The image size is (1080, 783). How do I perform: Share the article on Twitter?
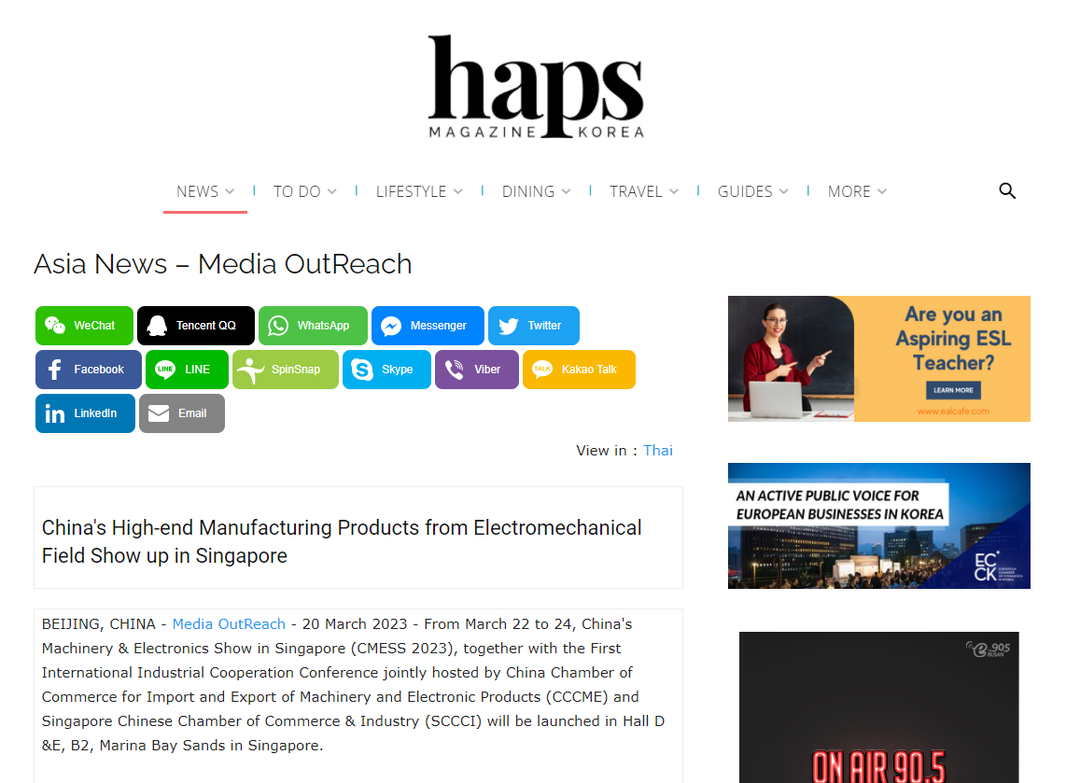click(533, 326)
